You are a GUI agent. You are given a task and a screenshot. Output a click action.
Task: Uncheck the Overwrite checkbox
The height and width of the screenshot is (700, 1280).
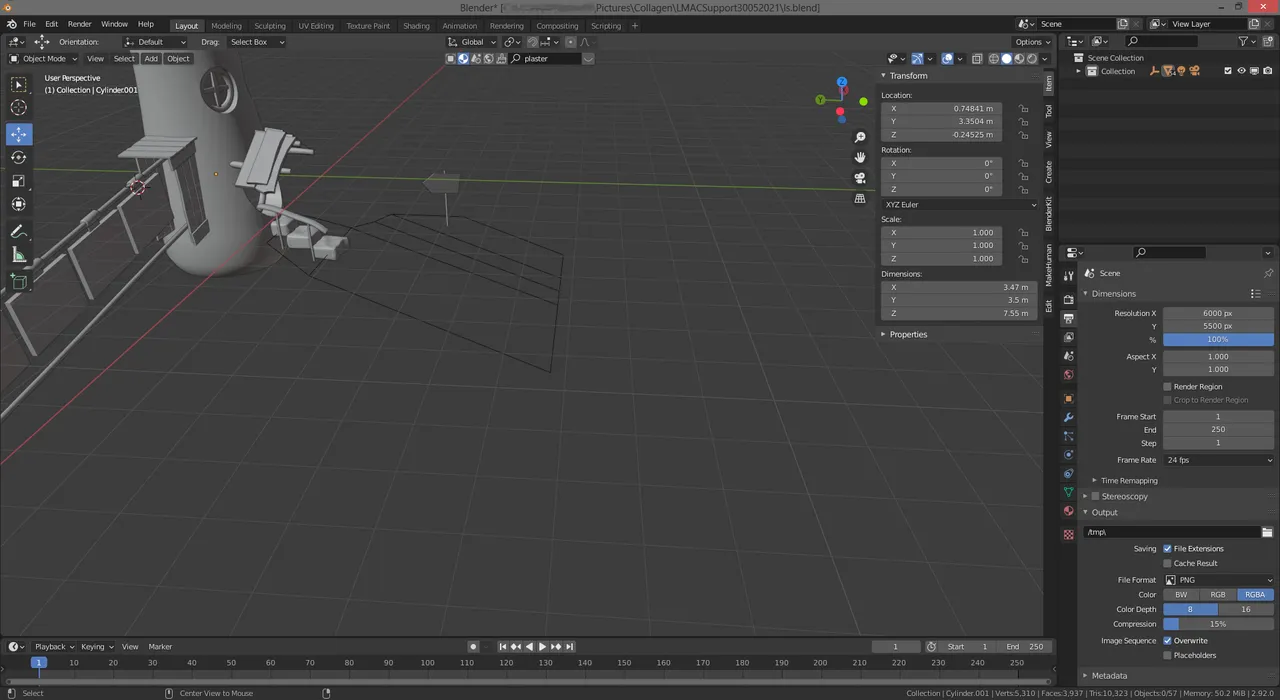click(x=1167, y=640)
